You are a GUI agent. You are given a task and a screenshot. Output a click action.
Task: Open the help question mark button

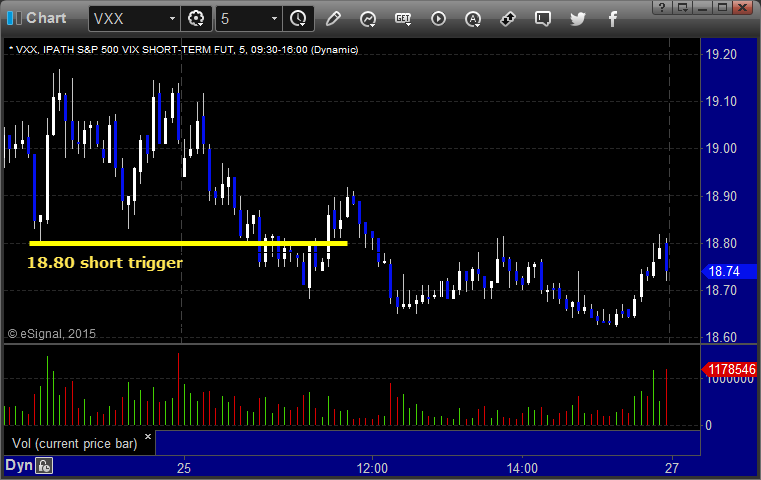point(662,7)
